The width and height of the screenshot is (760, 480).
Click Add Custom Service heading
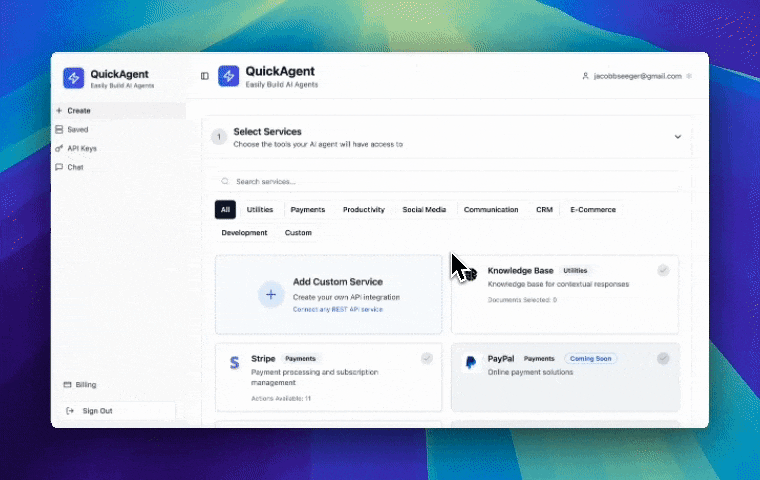tap(338, 282)
